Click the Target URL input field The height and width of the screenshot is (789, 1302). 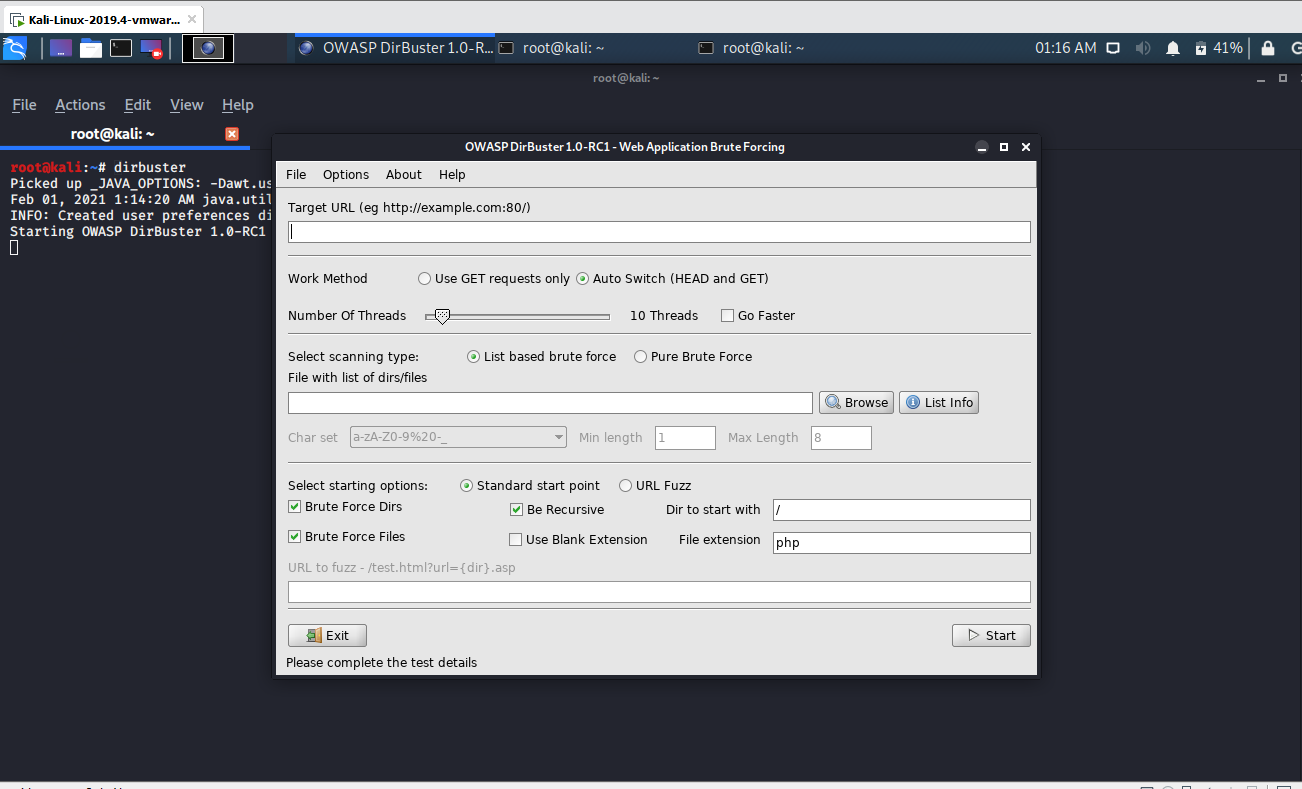659,232
